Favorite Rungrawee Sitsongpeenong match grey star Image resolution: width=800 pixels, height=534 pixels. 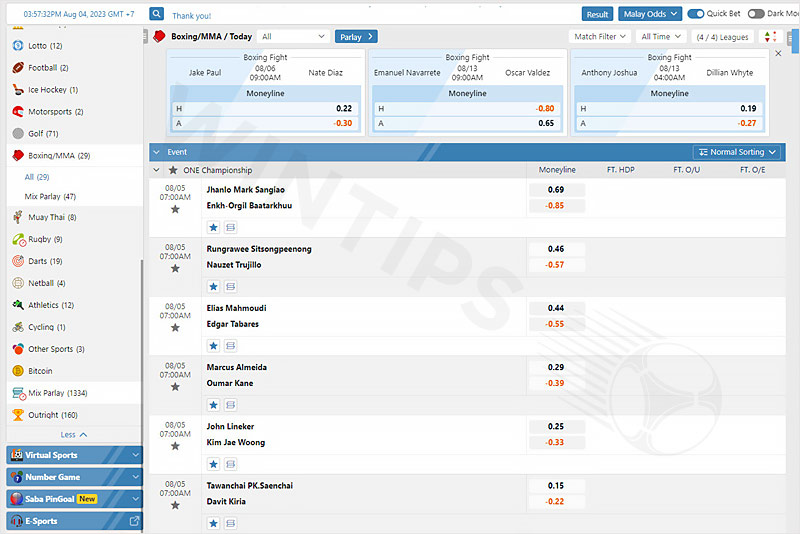(x=175, y=268)
